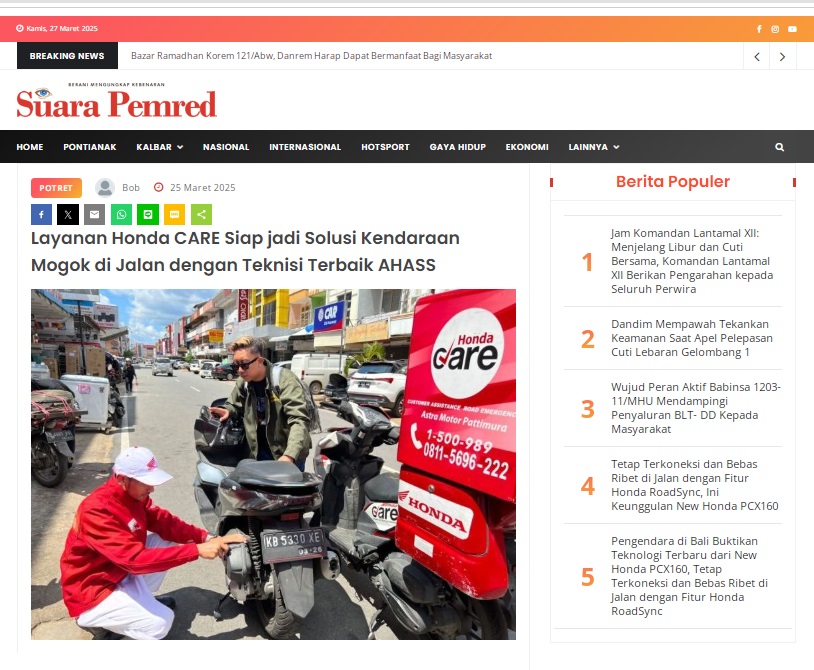Show next breaking news headline
Image resolution: width=814 pixels, height=670 pixels.
(782, 56)
